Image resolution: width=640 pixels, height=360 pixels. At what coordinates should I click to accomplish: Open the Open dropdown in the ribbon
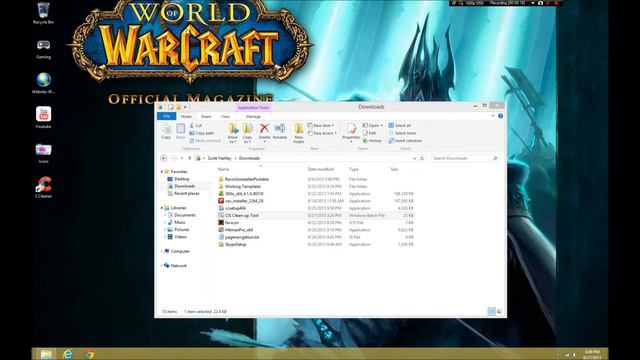(372, 125)
